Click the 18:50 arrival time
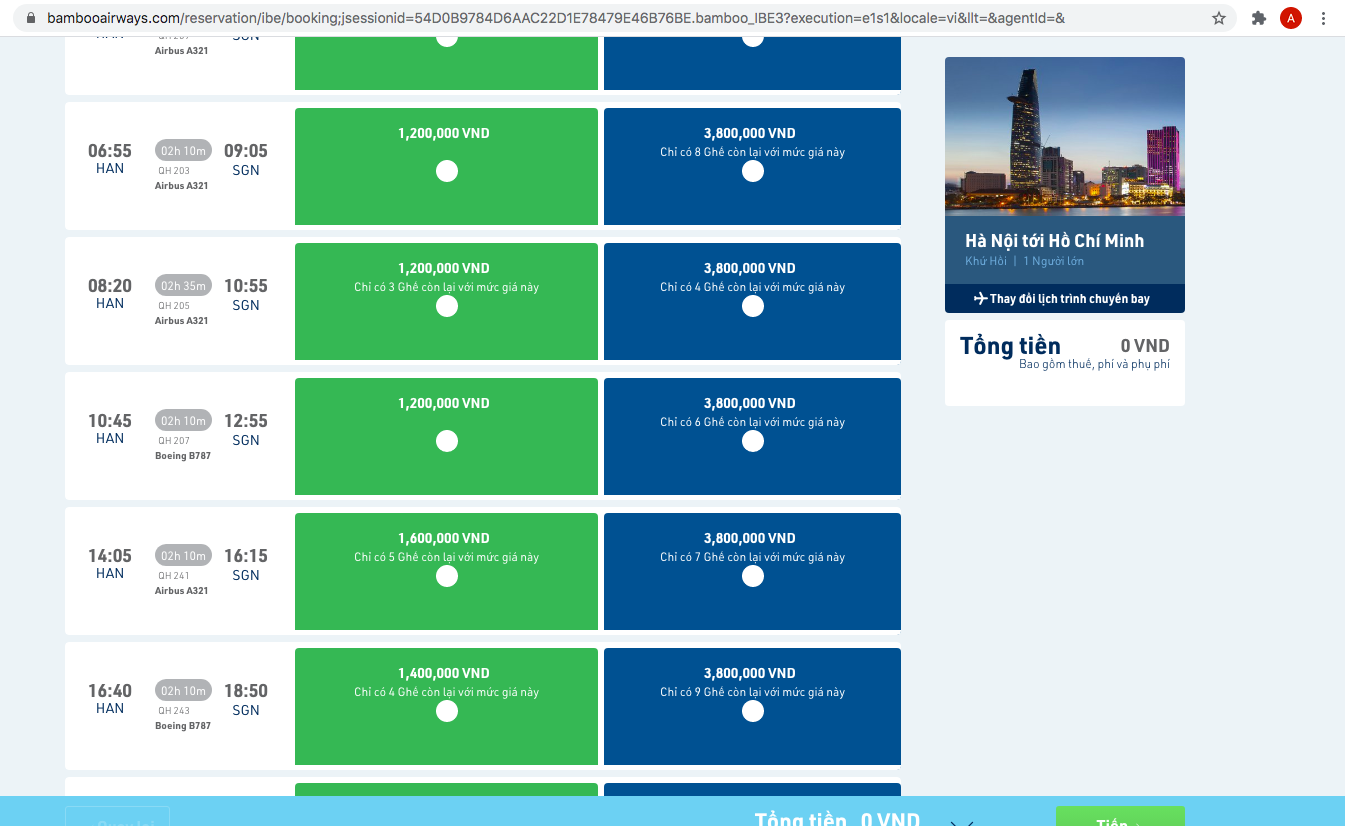The height and width of the screenshot is (826, 1345). coord(246,691)
